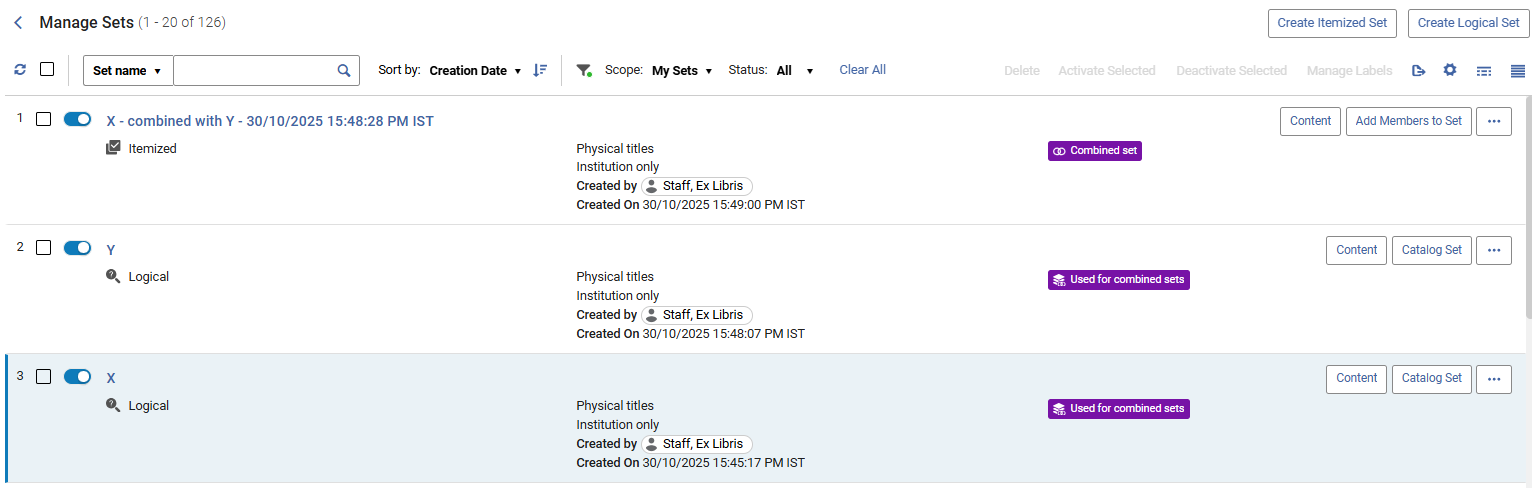Toggle the sort order direction icon
Image resolution: width=1532 pixels, height=488 pixels.
[540, 70]
